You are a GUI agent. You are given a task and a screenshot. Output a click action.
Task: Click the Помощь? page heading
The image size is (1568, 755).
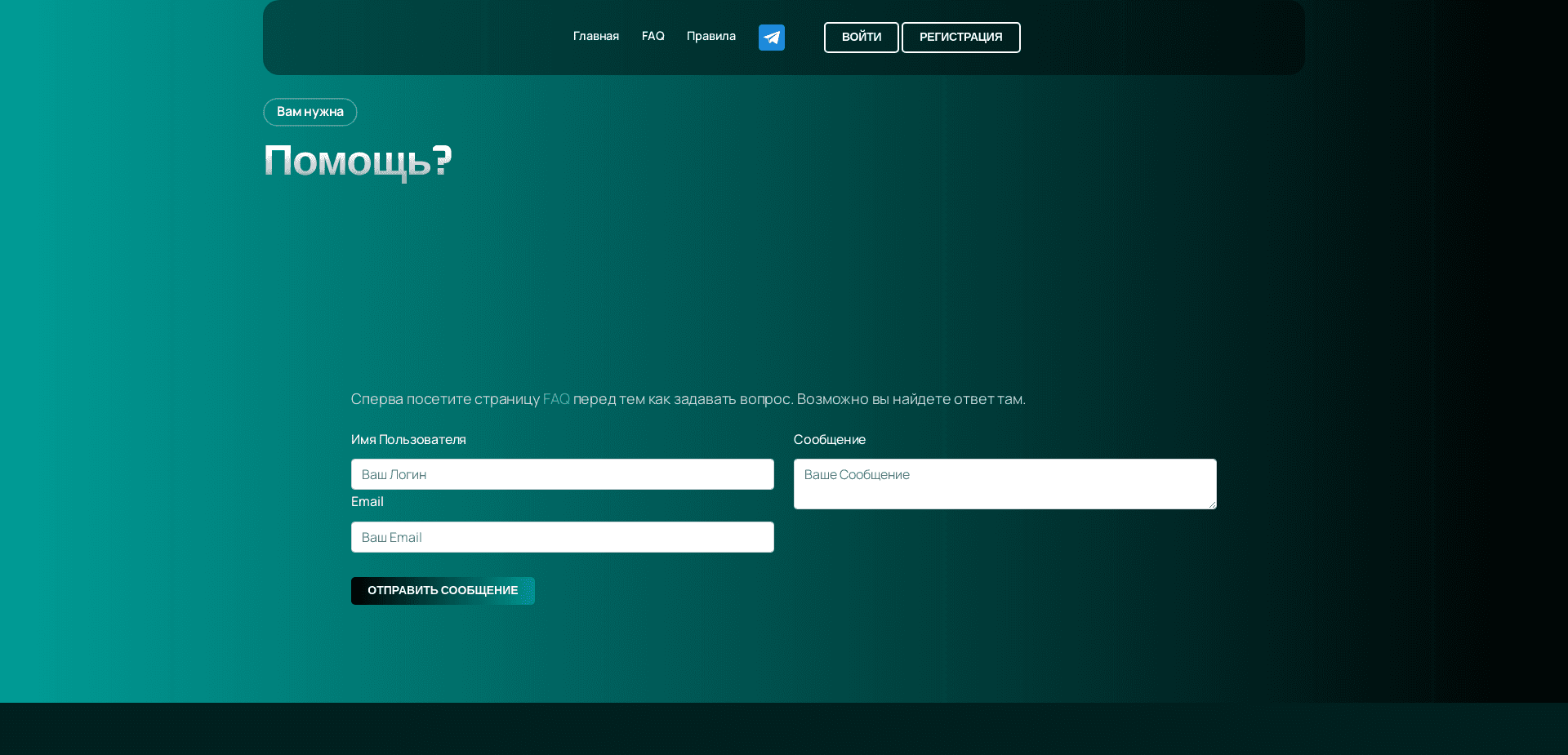(x=357, y=161)
